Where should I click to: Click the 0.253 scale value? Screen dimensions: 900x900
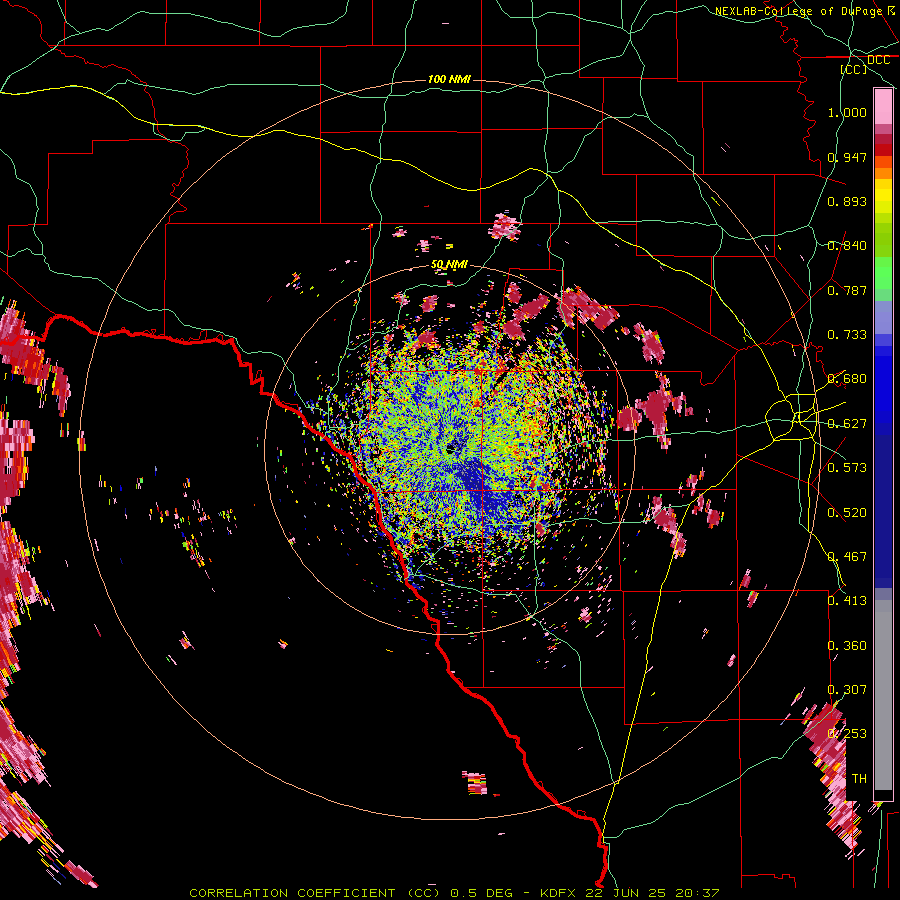847,734
